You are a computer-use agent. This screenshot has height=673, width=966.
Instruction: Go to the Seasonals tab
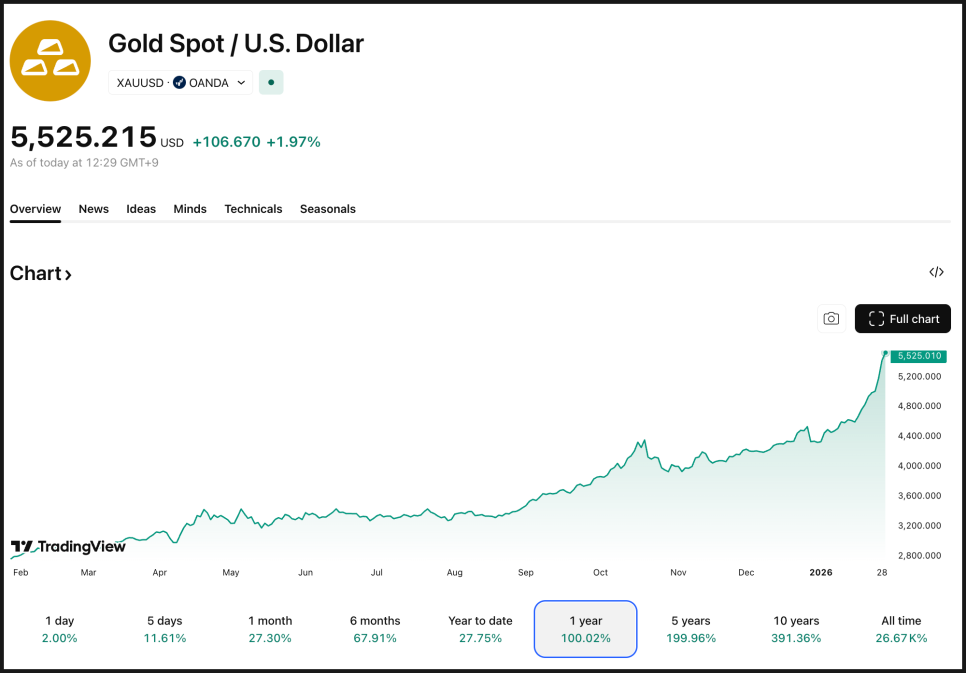click(328, 209)
